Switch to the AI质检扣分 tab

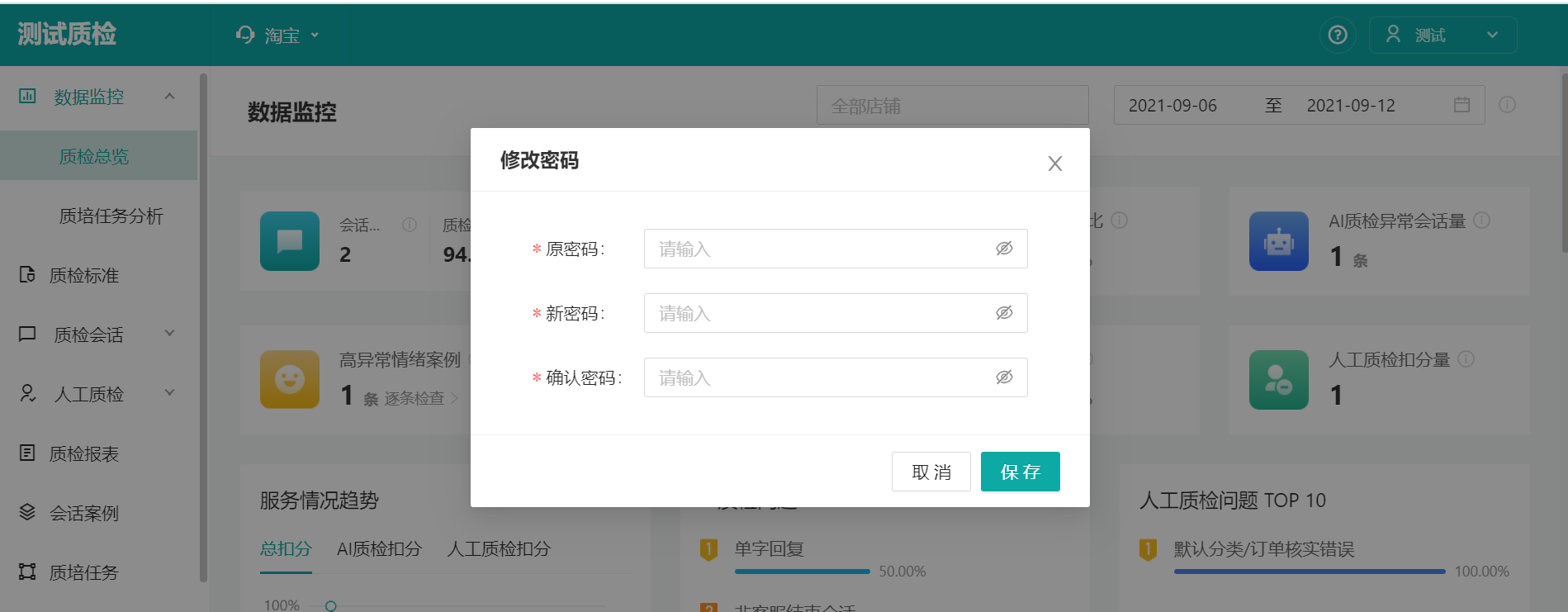[379, 548]
